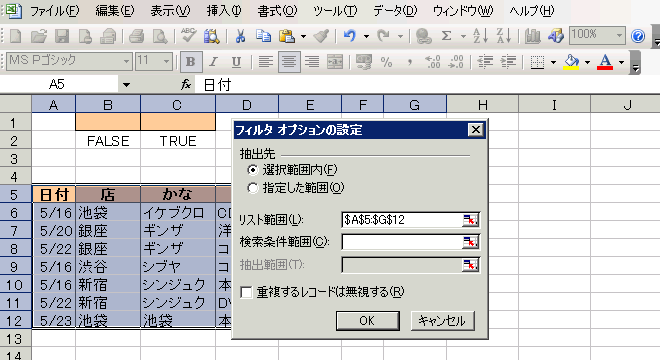Click OK in the filter options dialog
This screenshot has height=360, width=660.
(367, 321)
